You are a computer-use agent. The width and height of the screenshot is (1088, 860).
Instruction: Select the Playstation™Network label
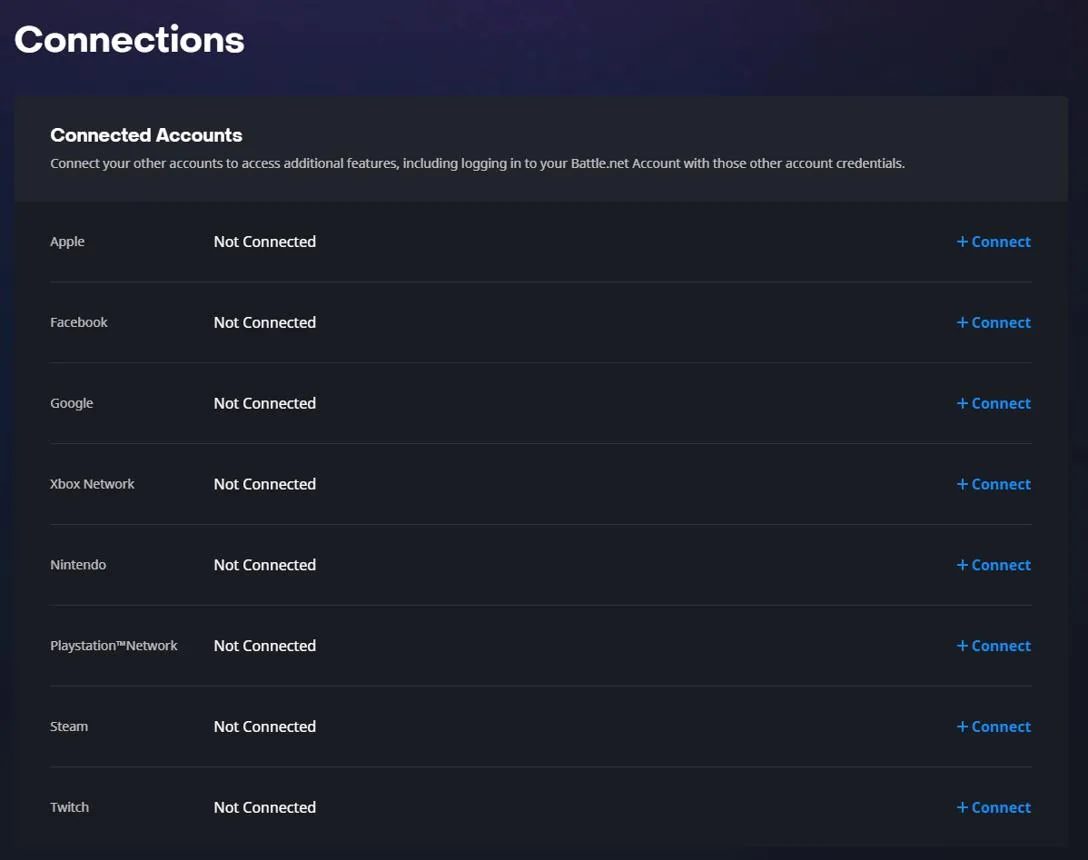[114, 646]
